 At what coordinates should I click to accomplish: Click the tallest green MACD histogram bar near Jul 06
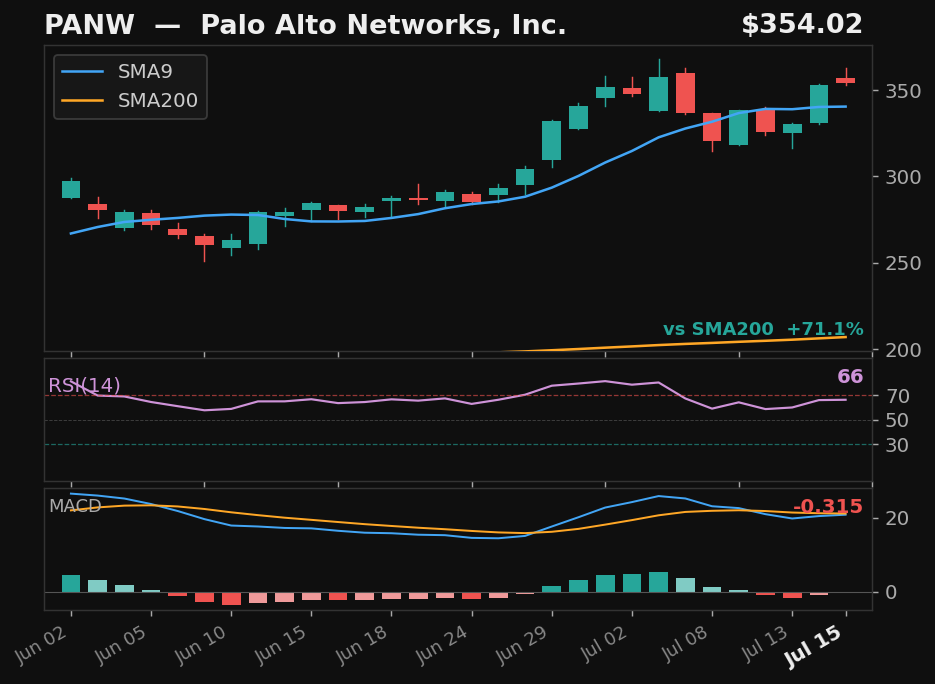point(658,582)
